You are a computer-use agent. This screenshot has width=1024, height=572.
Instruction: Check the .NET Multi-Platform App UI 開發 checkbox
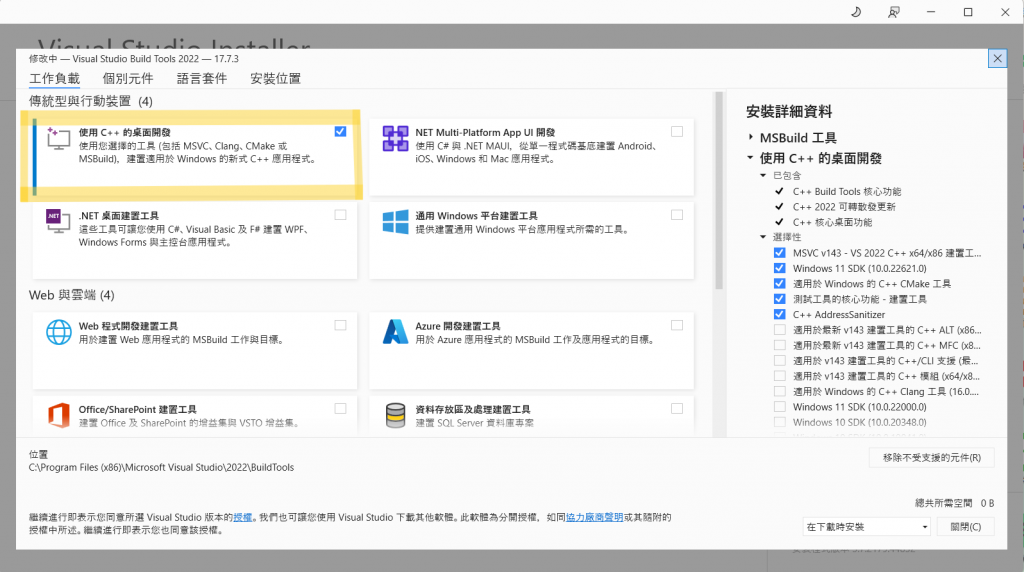click(x=677, y=131)
